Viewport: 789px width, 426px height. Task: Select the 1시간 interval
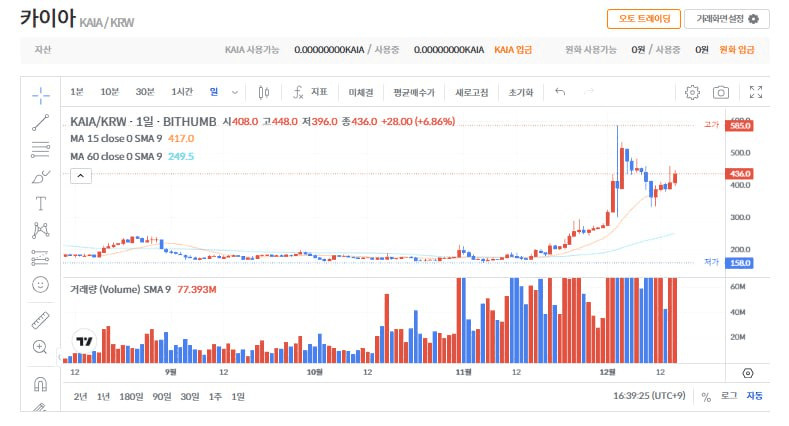click(x=182, y=92)
